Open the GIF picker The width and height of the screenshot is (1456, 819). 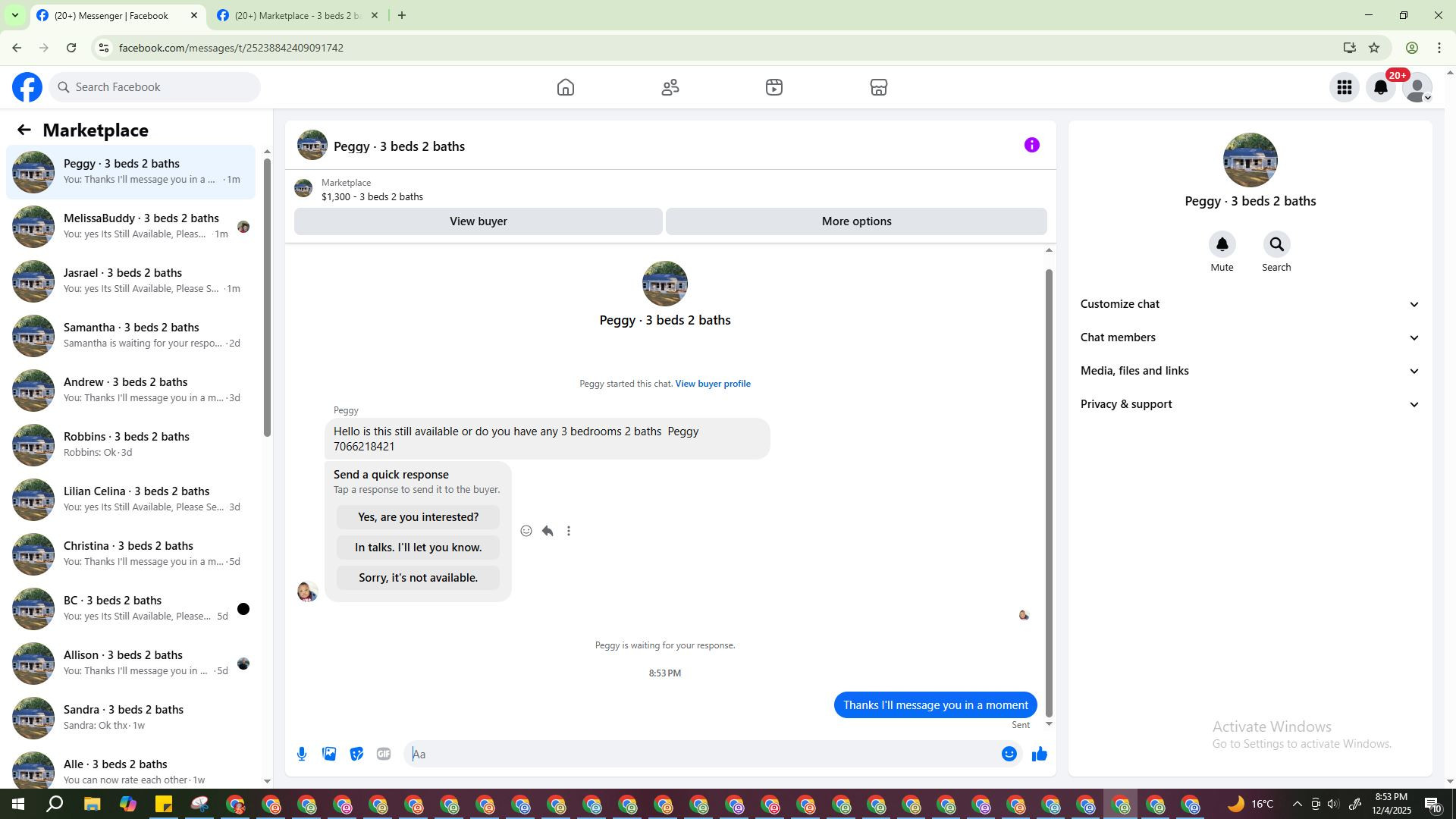click(x=384, y=754)
